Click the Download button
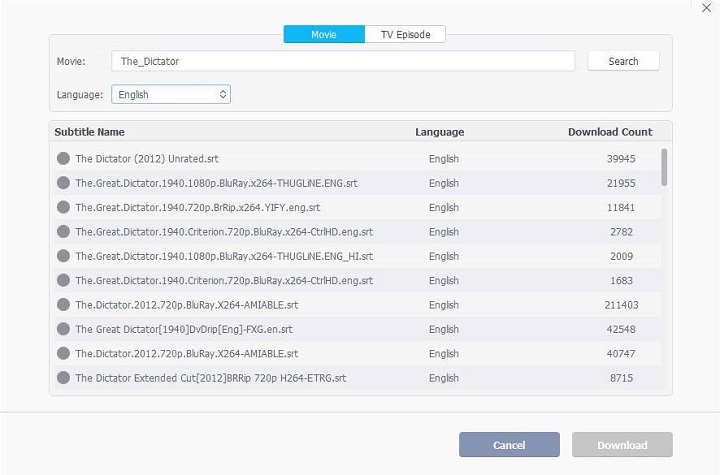This screenshot has width=720, height=475. [x=622, y=445]
